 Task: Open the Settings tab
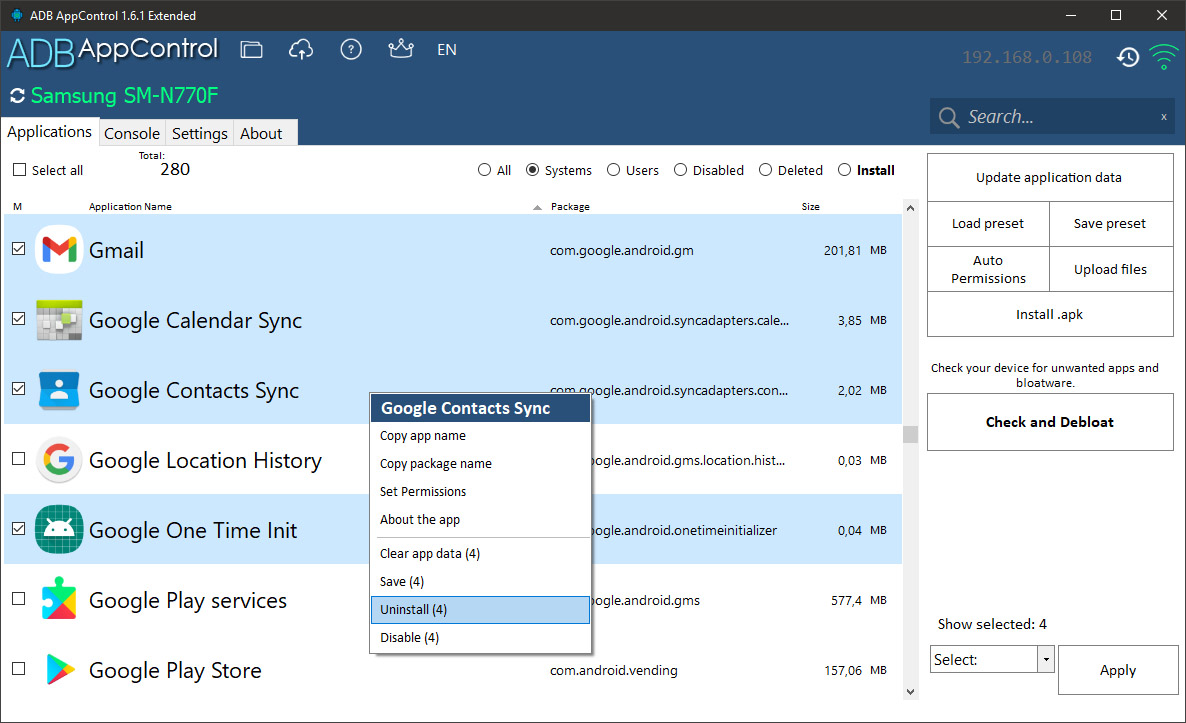200,133
